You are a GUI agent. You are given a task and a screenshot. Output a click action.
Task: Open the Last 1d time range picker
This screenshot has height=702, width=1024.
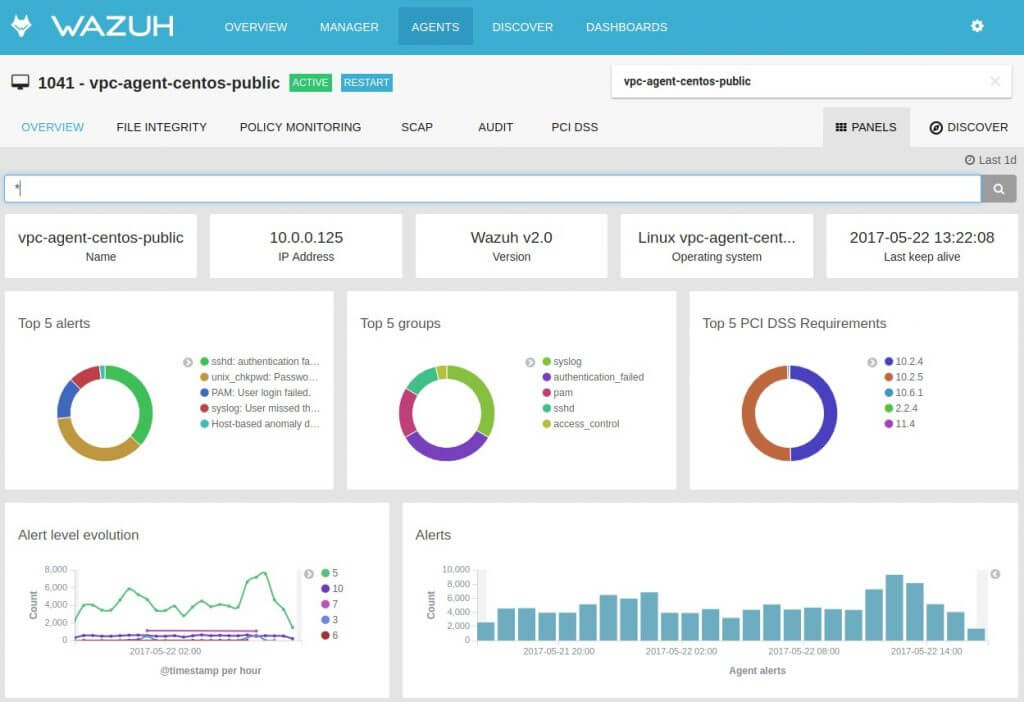click(991, 159)
